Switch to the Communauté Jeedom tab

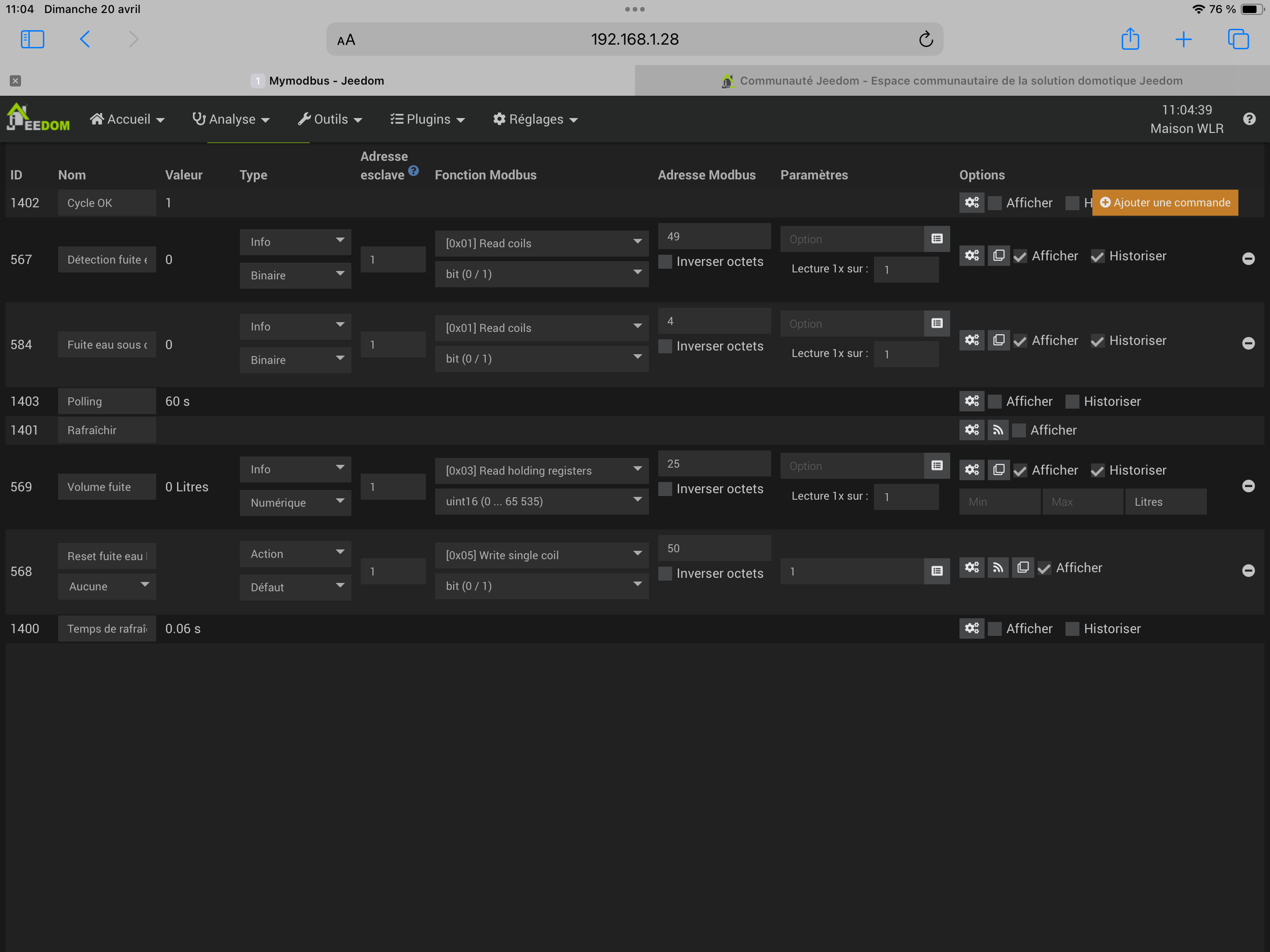pos(952,81)
